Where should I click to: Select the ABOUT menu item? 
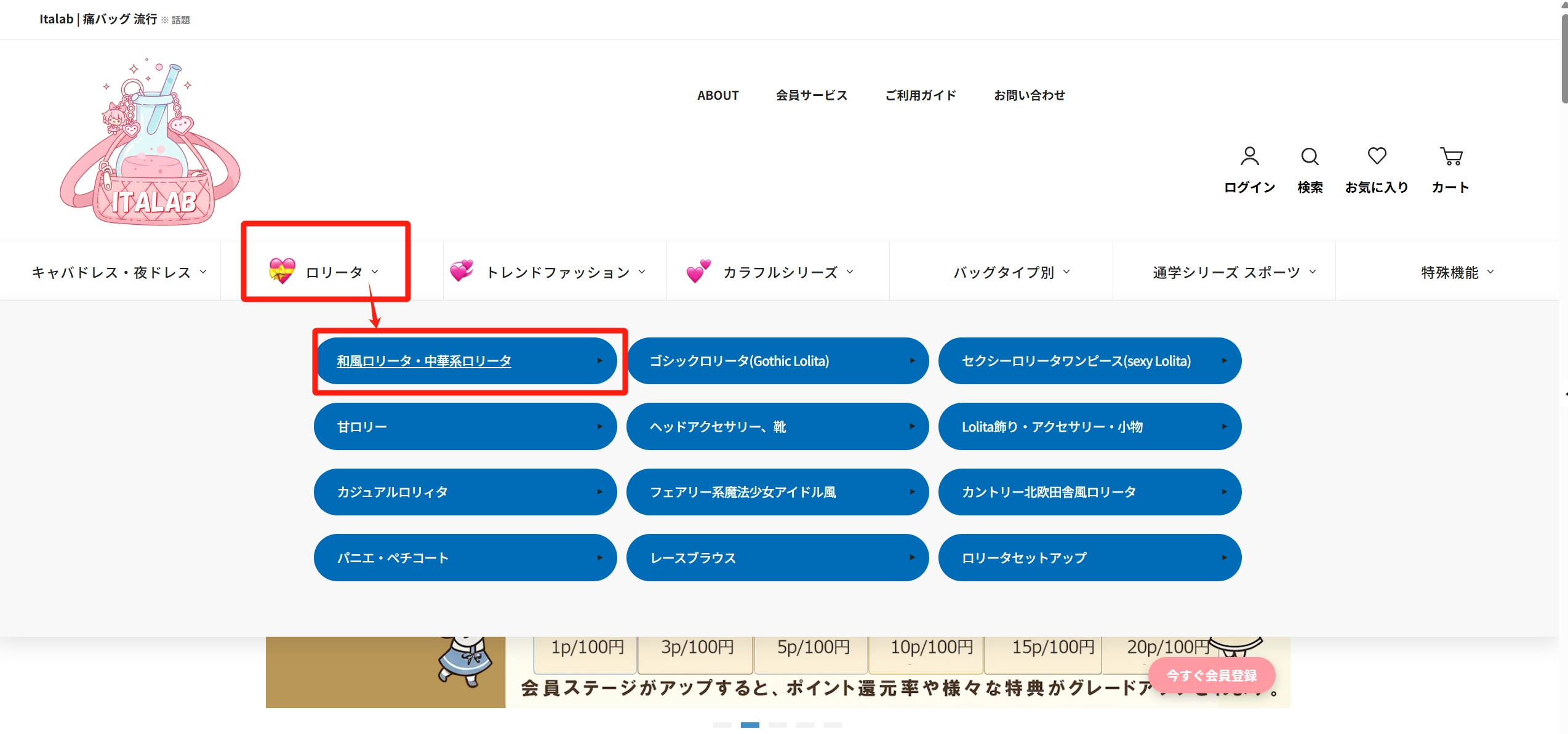[718, 95]
